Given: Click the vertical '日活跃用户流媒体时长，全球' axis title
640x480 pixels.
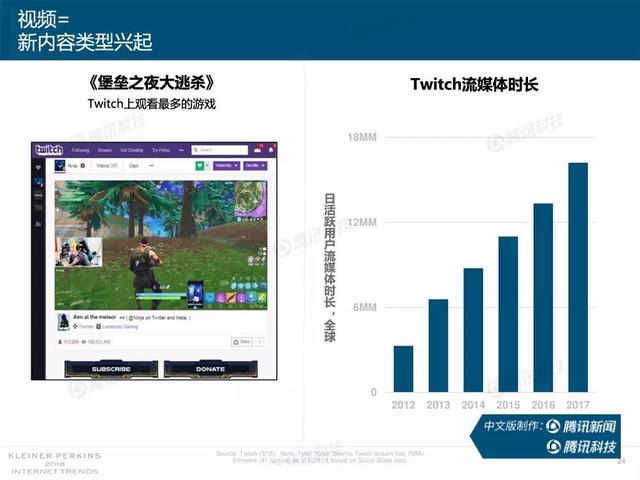Looking at the screenshot, I should (x=330, y=268).
